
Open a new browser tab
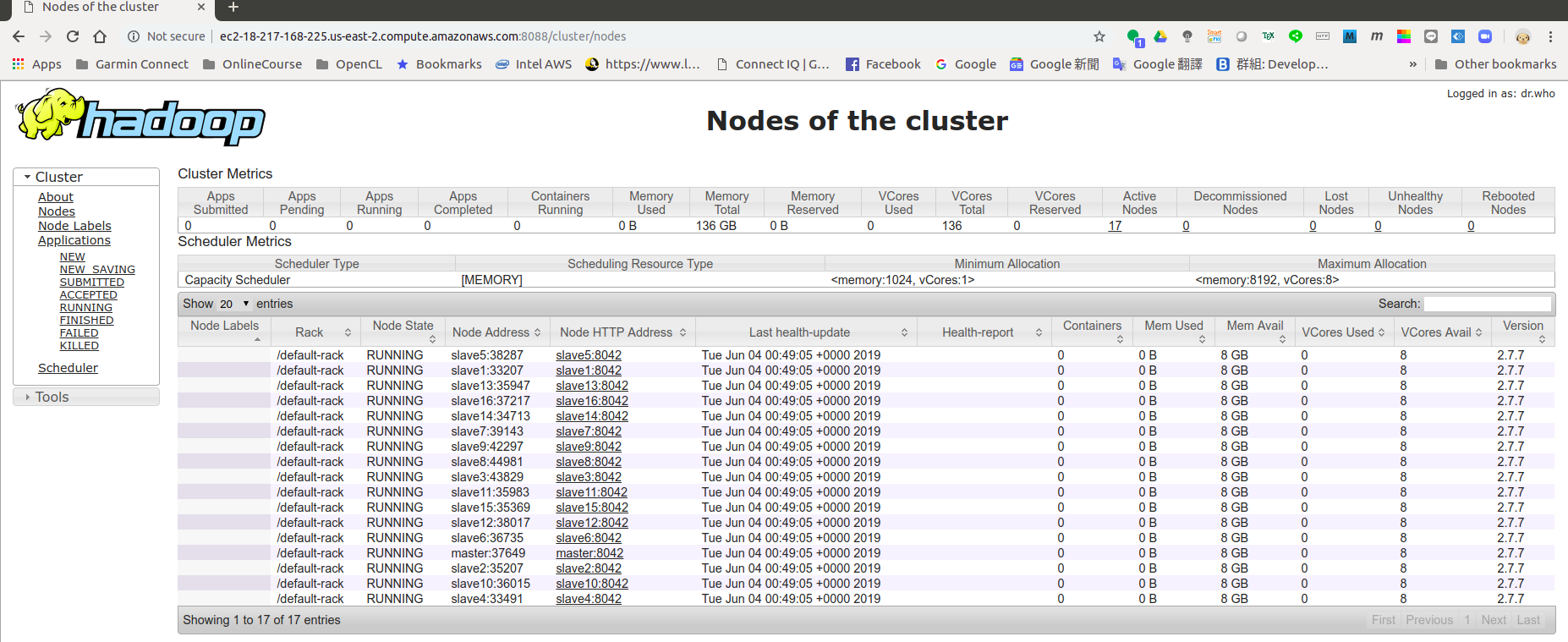click(x=233, y=8)
